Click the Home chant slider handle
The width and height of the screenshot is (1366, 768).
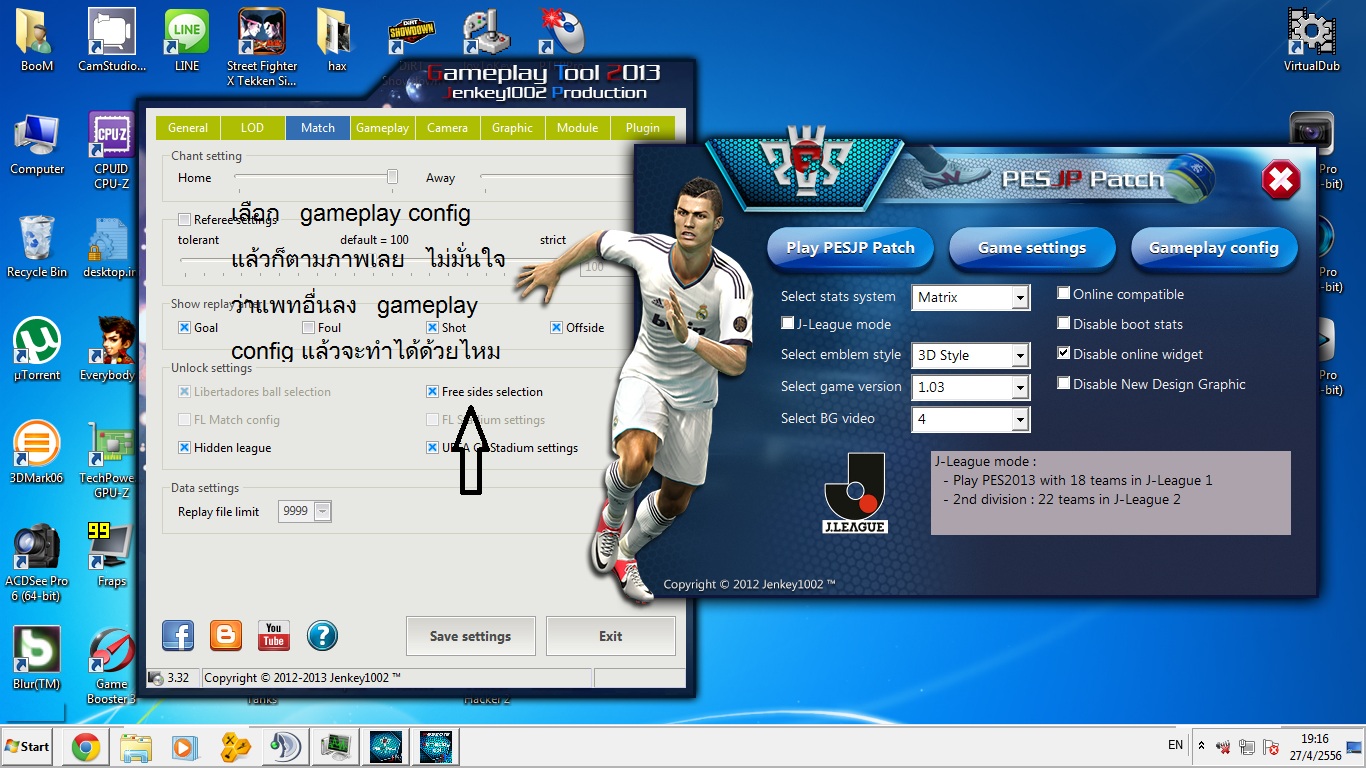tap(392, 177)
